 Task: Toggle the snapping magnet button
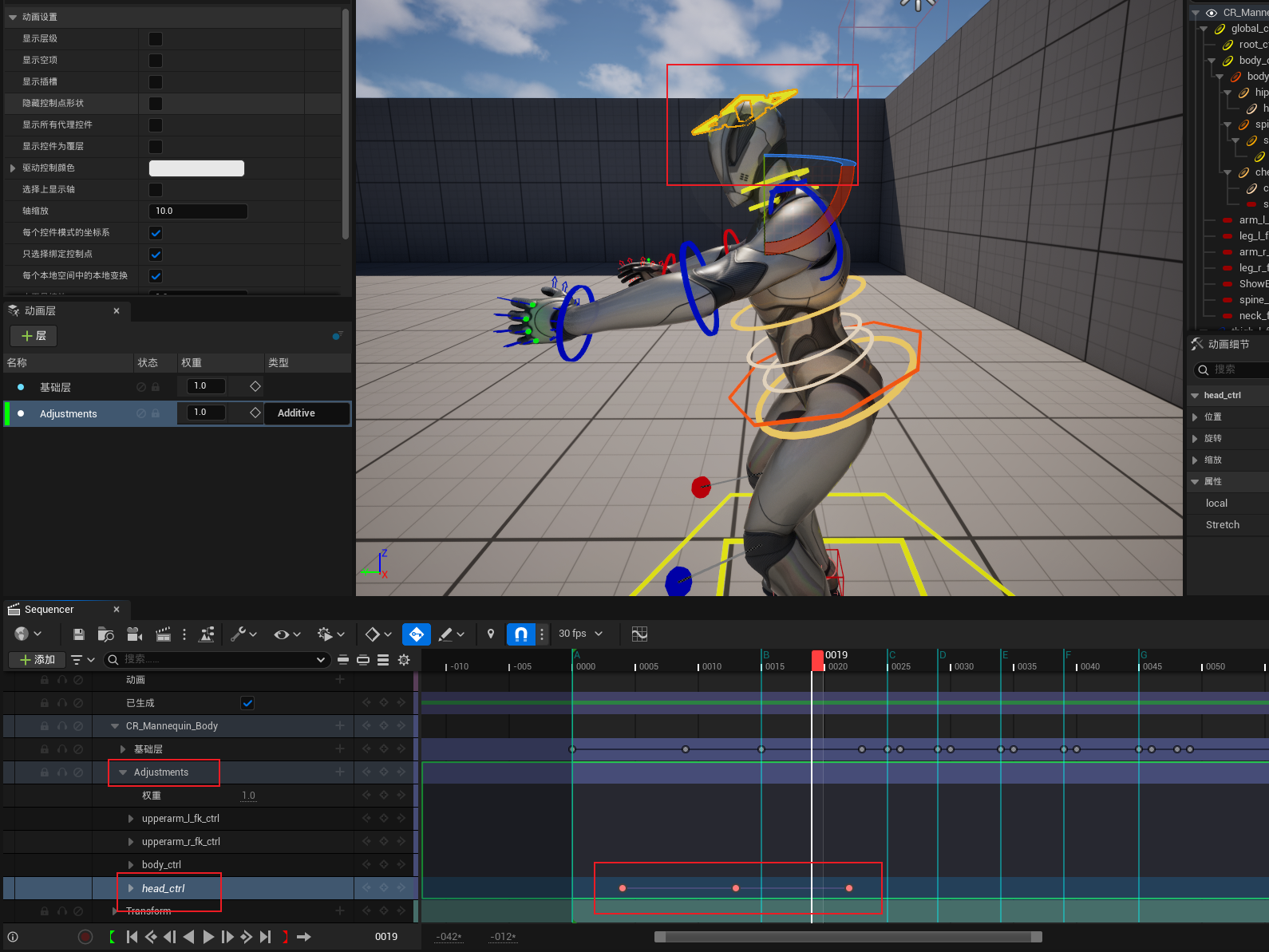(x=520, y=634)
